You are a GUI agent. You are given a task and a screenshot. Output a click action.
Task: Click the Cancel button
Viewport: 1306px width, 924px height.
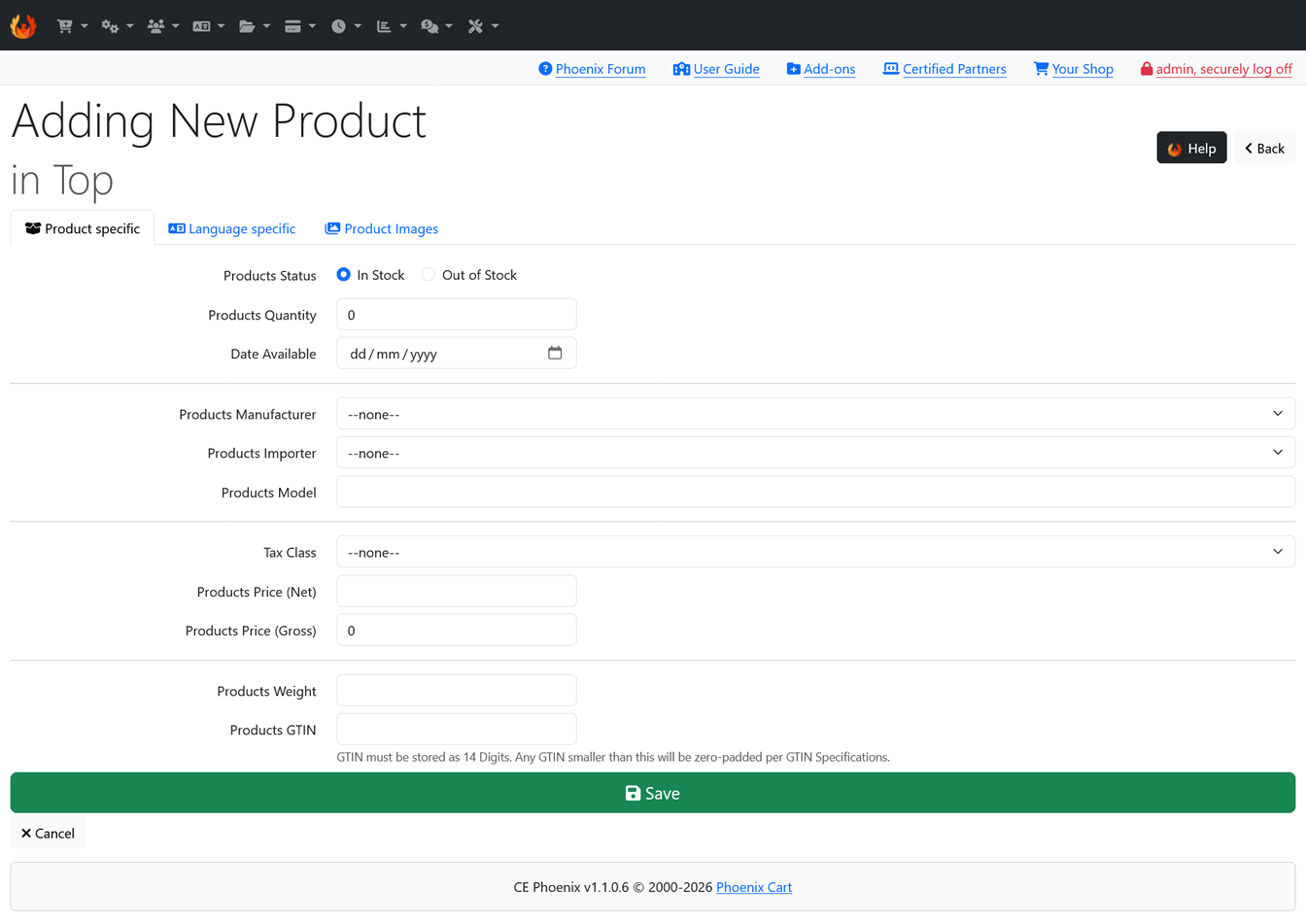click(x=48, y=833)
